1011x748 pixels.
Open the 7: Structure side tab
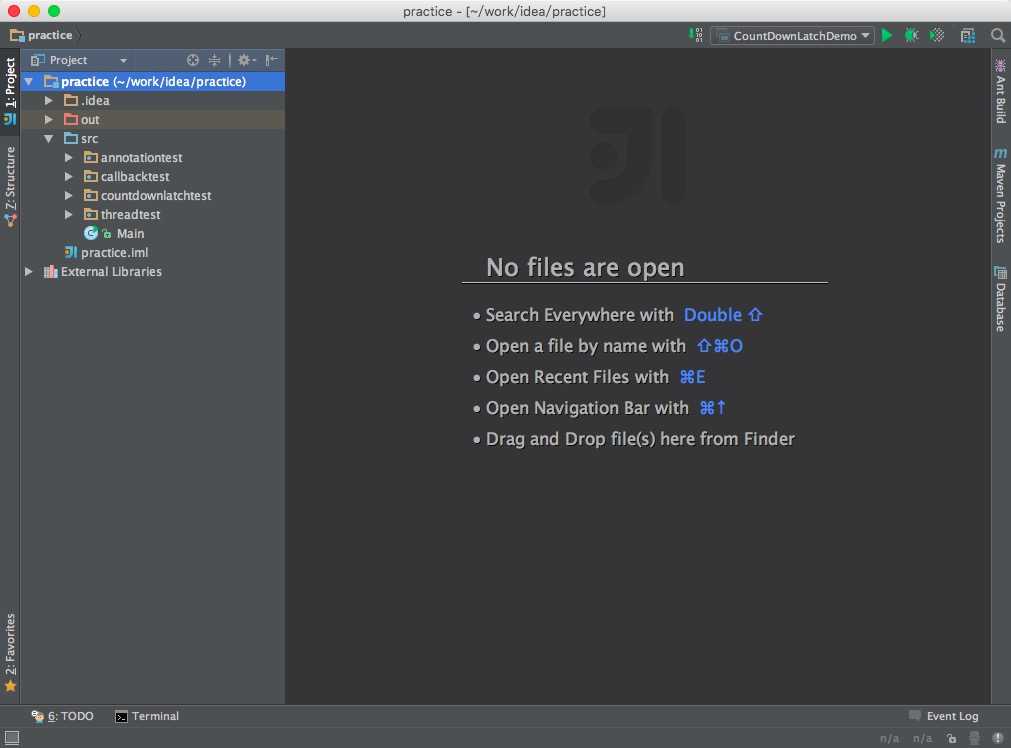coord(10,187)
